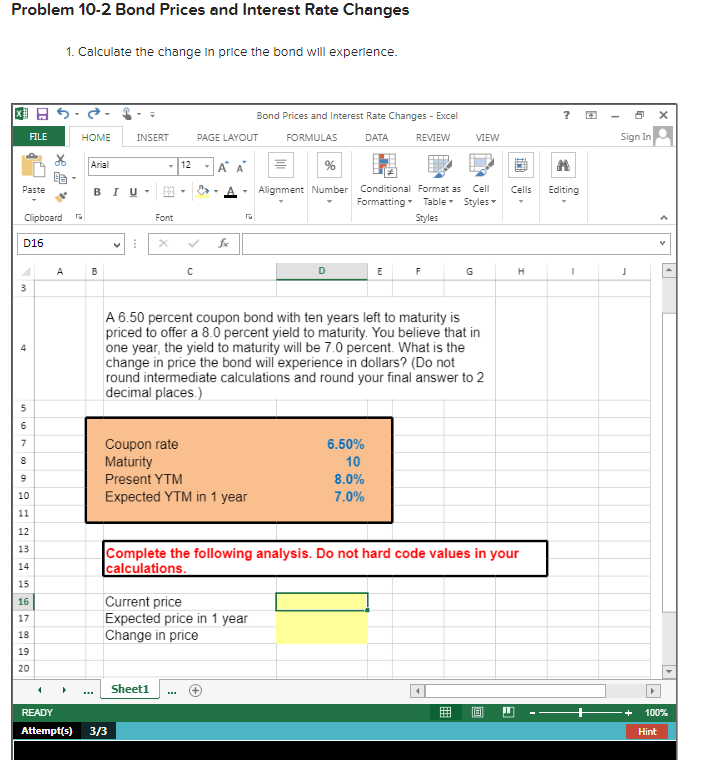Open Clipboard dialog launcher
Viewport: 708px width, 771px height.
tap(79, 216)
